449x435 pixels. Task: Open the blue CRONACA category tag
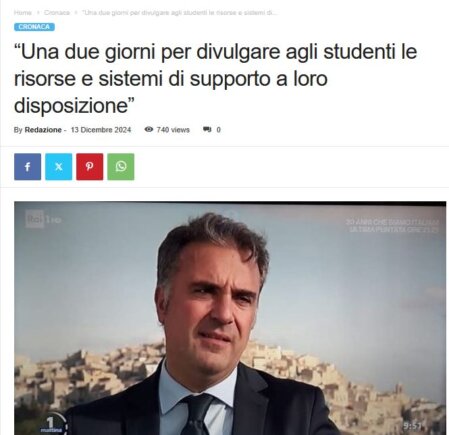pos(34,27)
